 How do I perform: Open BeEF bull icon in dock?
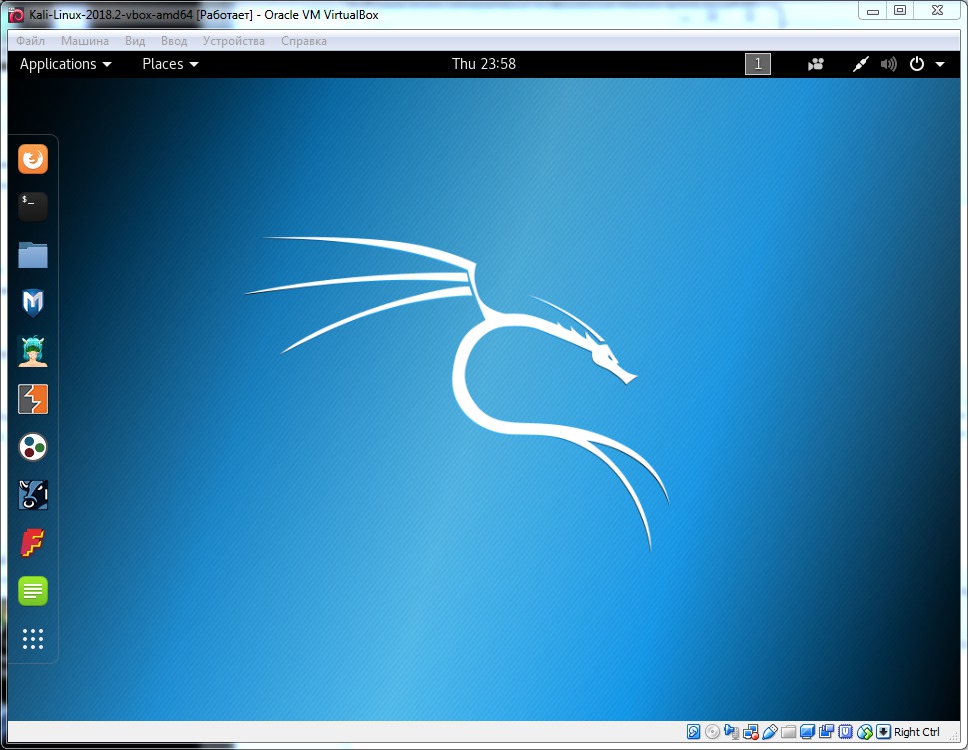tap(33, 494)
